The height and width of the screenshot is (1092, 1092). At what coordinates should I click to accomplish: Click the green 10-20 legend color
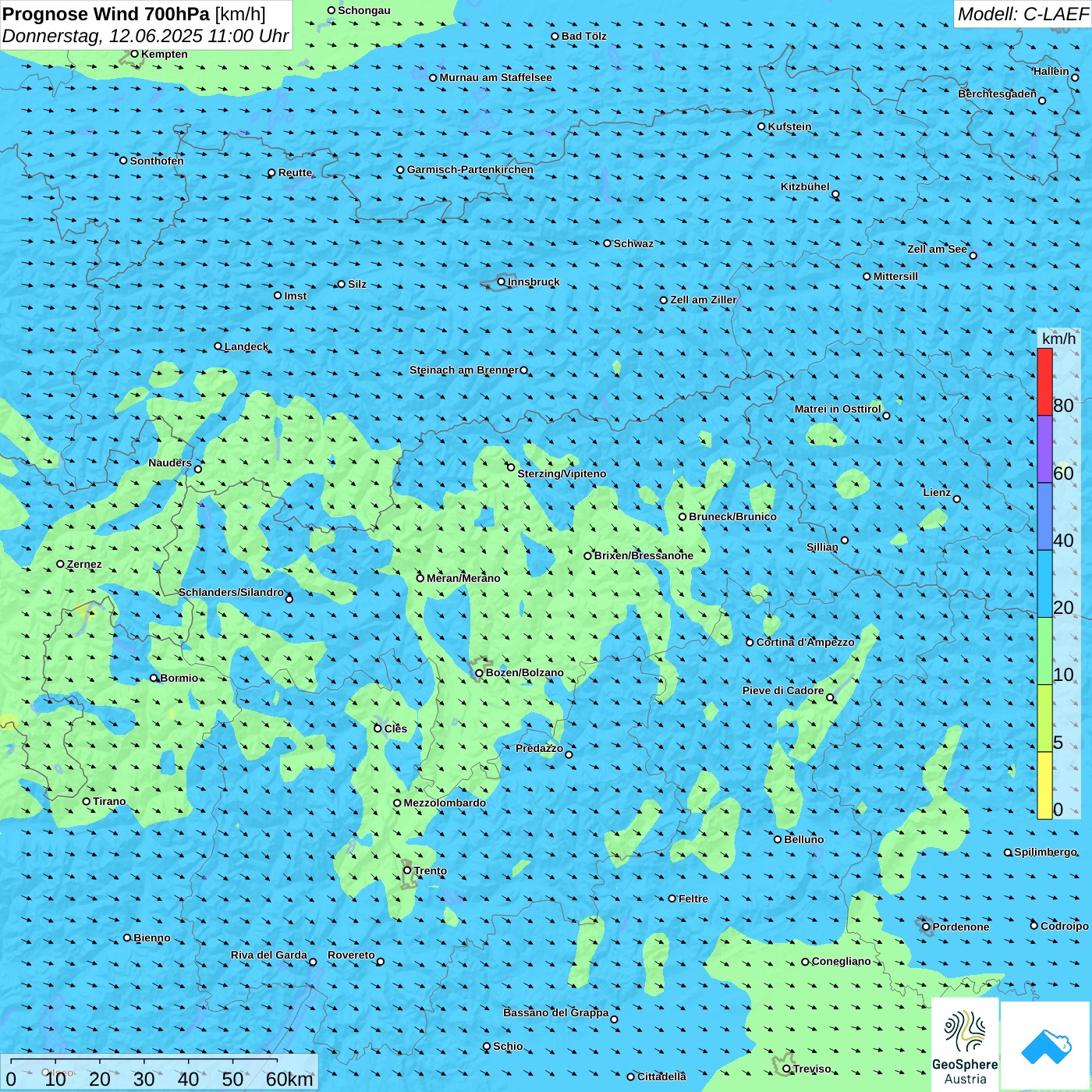1044,651
